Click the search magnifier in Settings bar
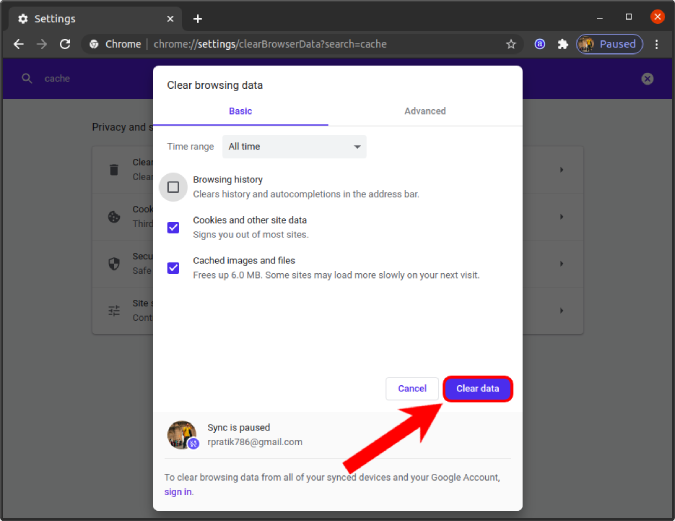The width and height of the screenshot is (675, 521). pyautogui.click(x=27, y=78)
